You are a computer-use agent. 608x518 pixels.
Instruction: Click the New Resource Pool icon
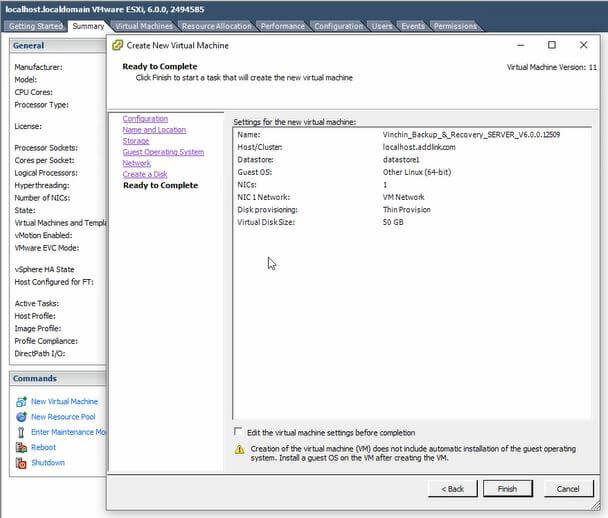click(21, 417)
